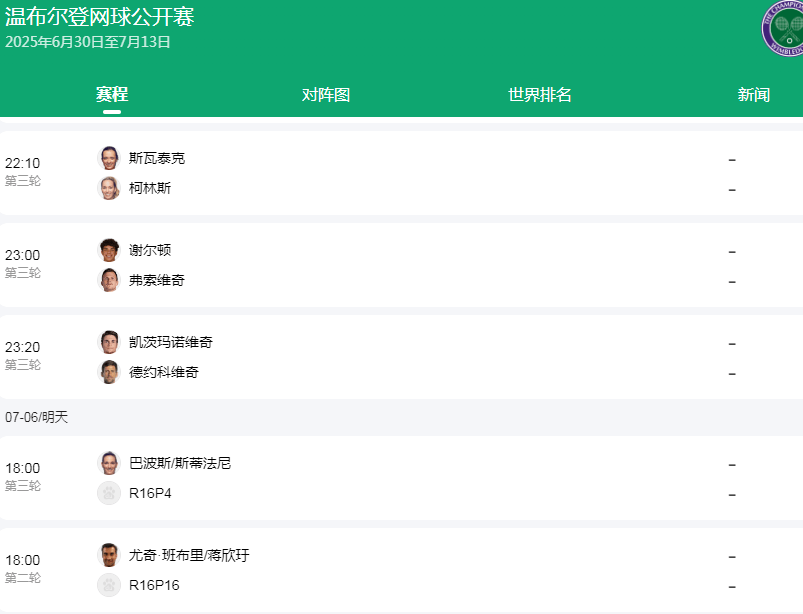Select the 世界排名 tab

(540, 95)
